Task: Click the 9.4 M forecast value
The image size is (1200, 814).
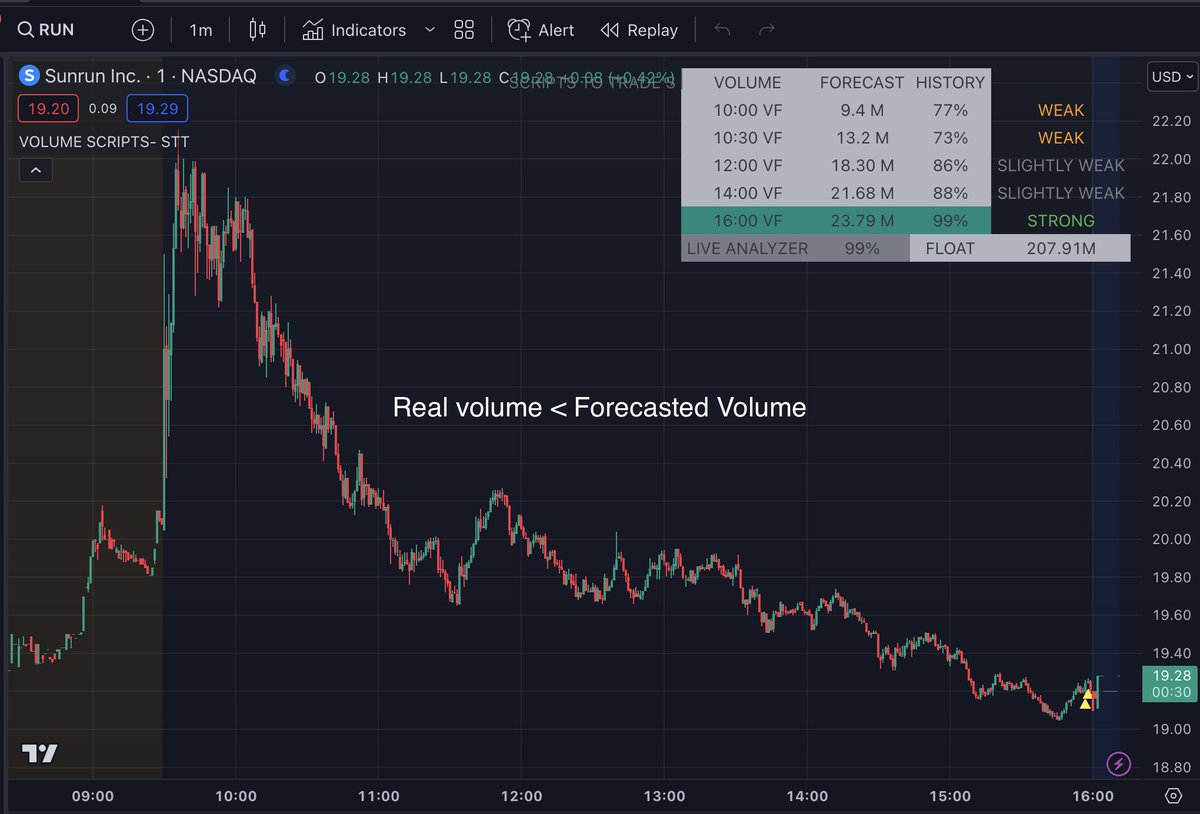Action: (861, 110)
